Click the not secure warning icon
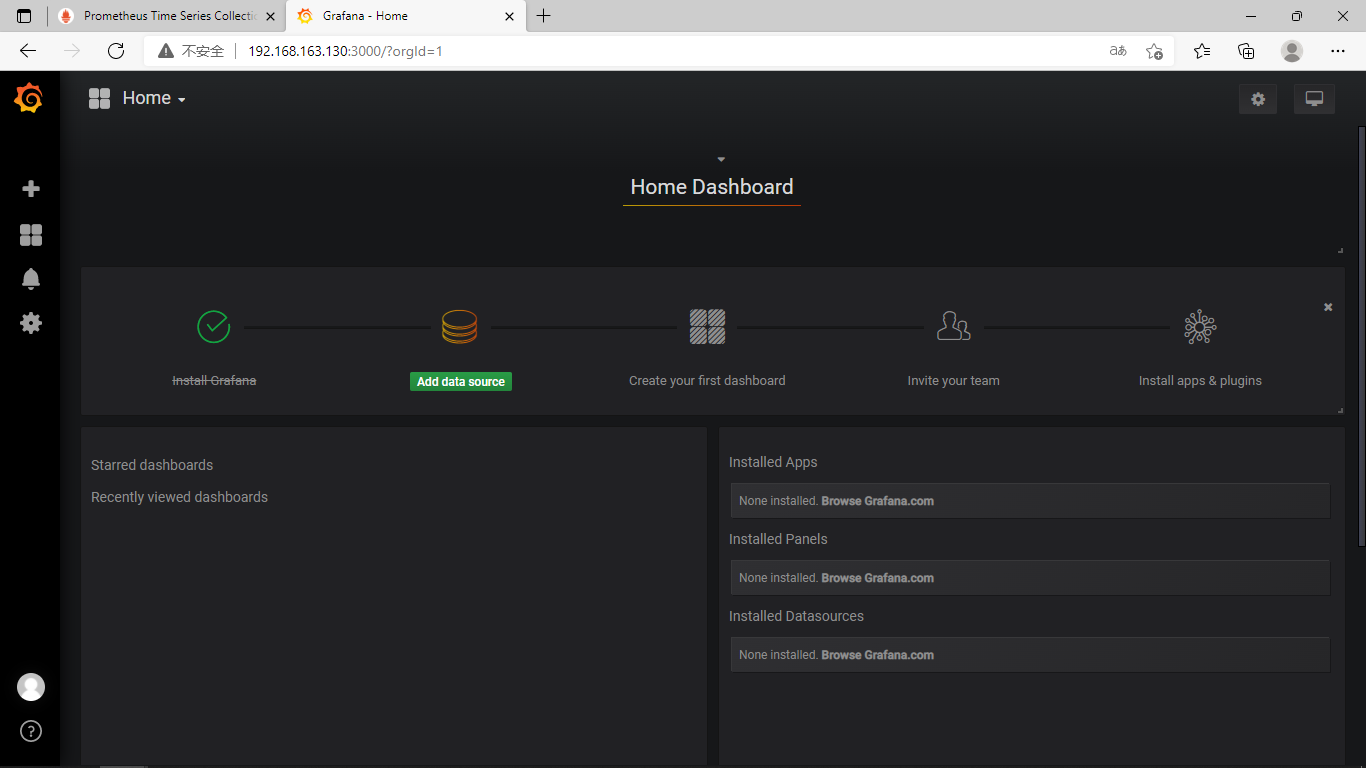 tap(165, 51)
